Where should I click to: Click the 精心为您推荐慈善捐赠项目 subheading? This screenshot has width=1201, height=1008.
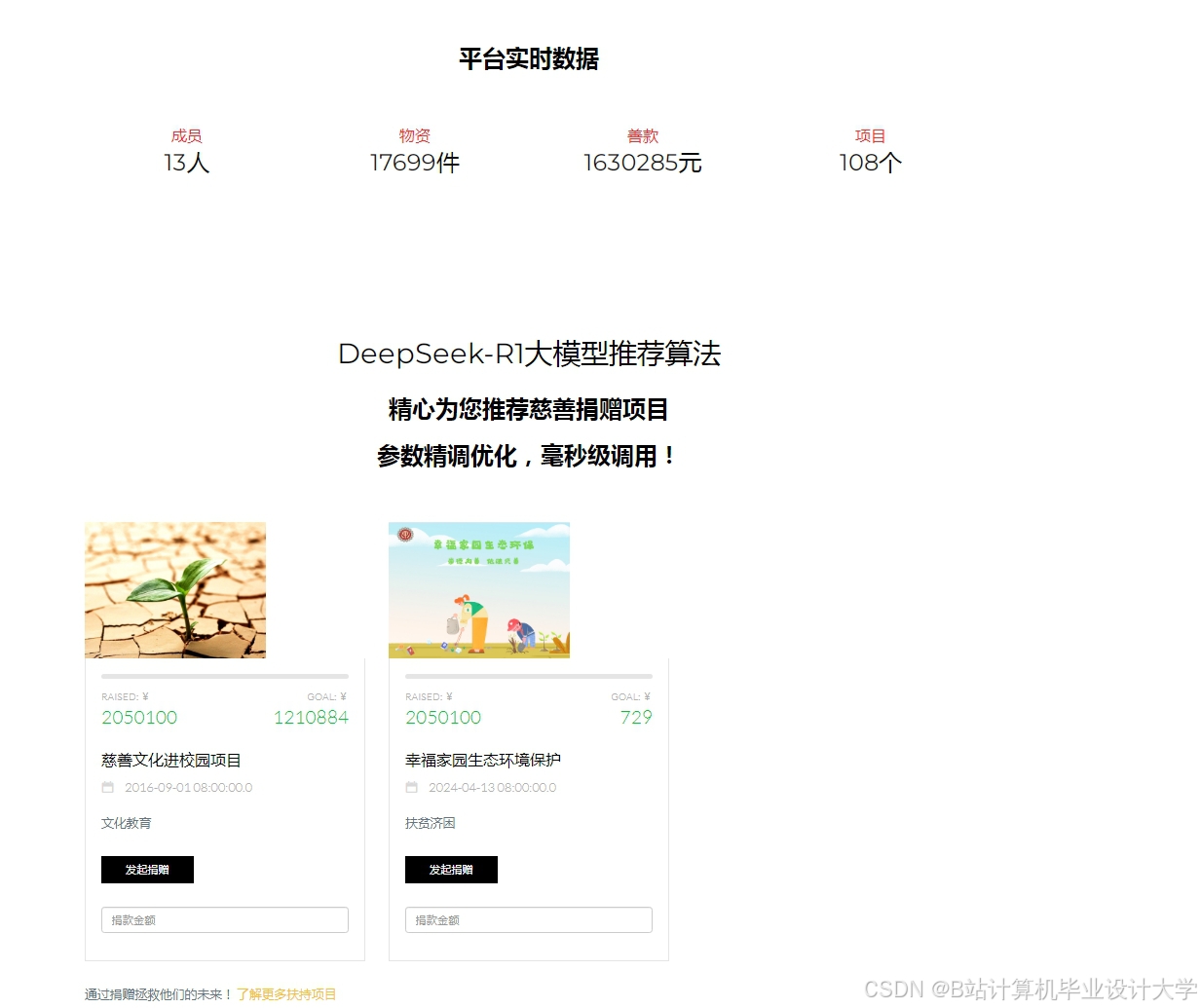coord(529,409)
